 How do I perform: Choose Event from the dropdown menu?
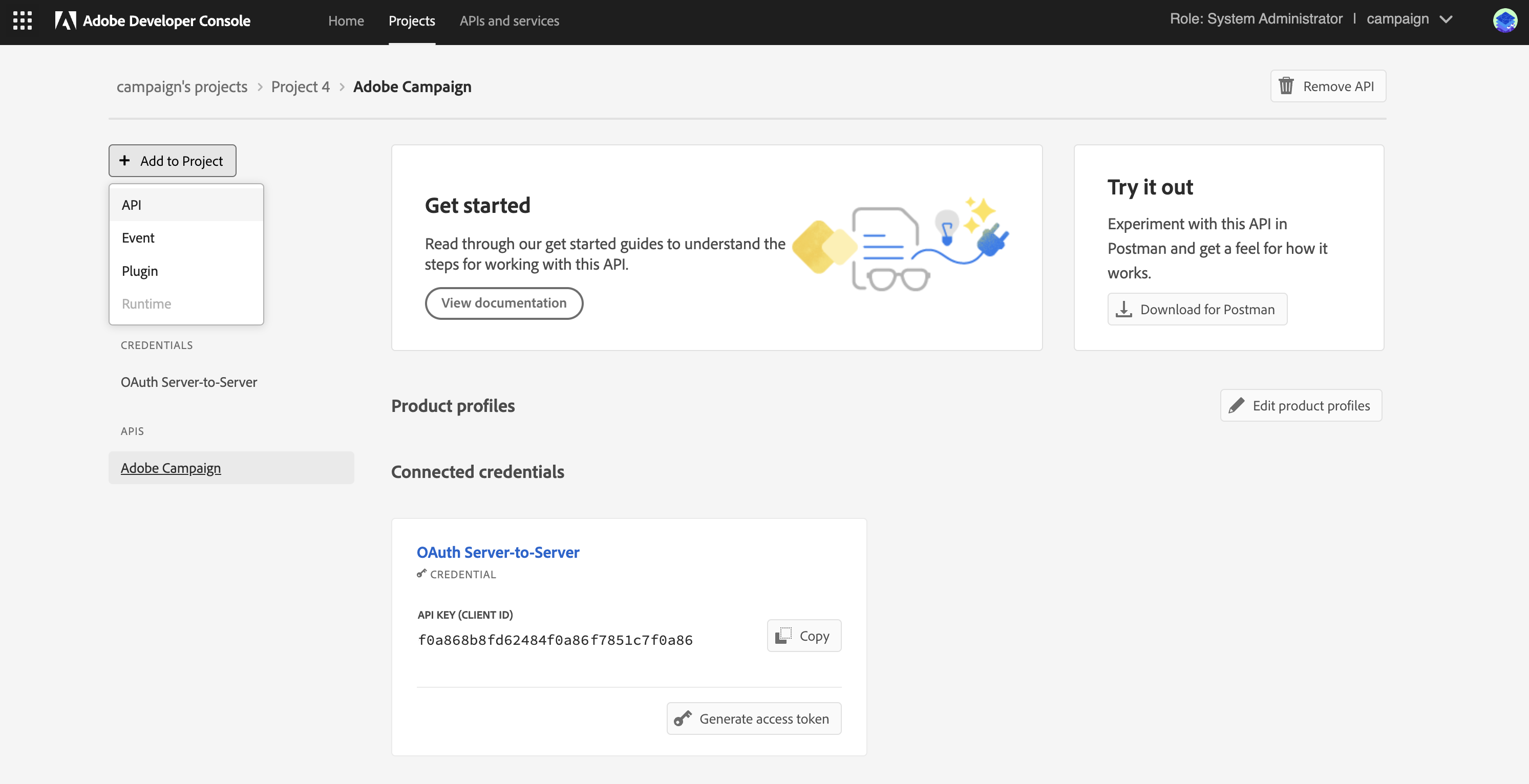tap(138, 238)
